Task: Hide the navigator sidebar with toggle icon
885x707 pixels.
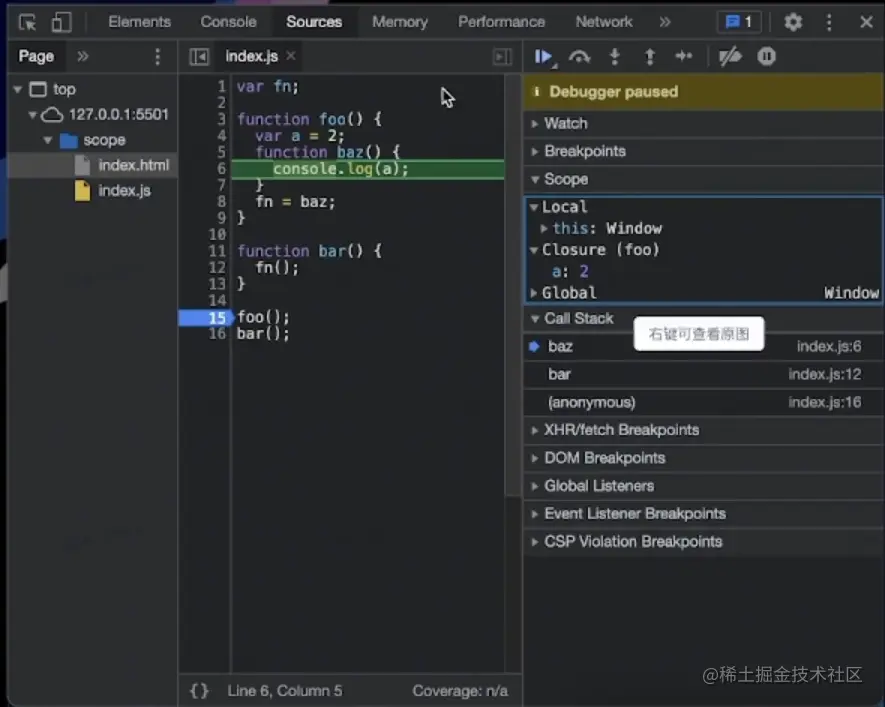Action: click(x=199, y=56)
